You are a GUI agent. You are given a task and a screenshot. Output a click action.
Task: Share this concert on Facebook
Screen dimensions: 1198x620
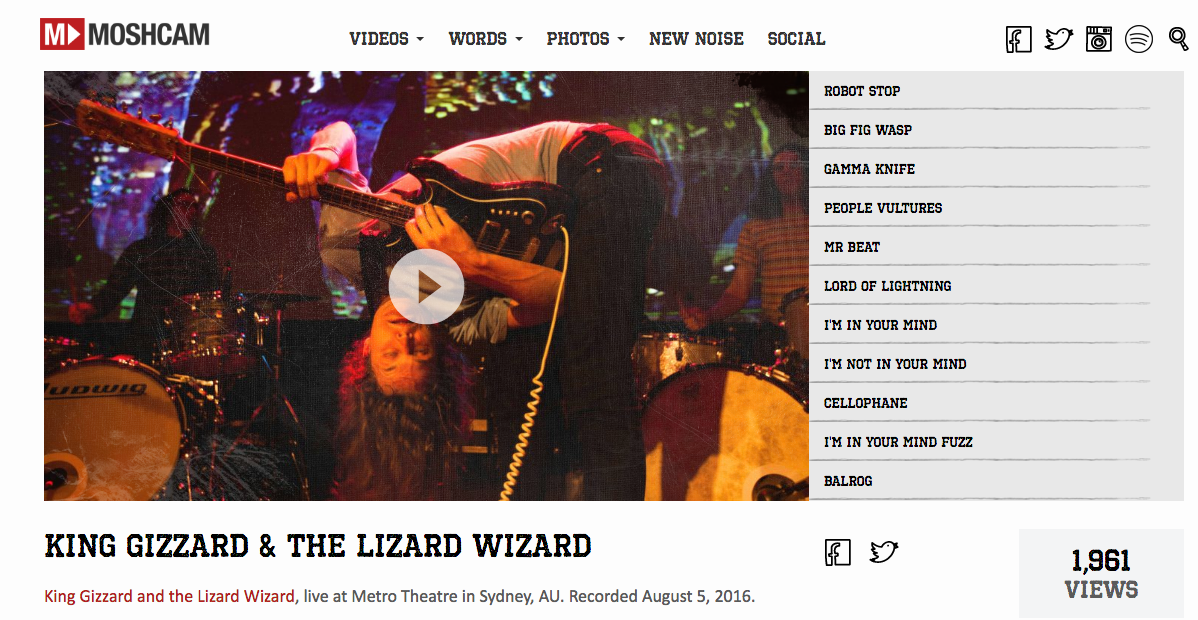click(x=837, y=552)
